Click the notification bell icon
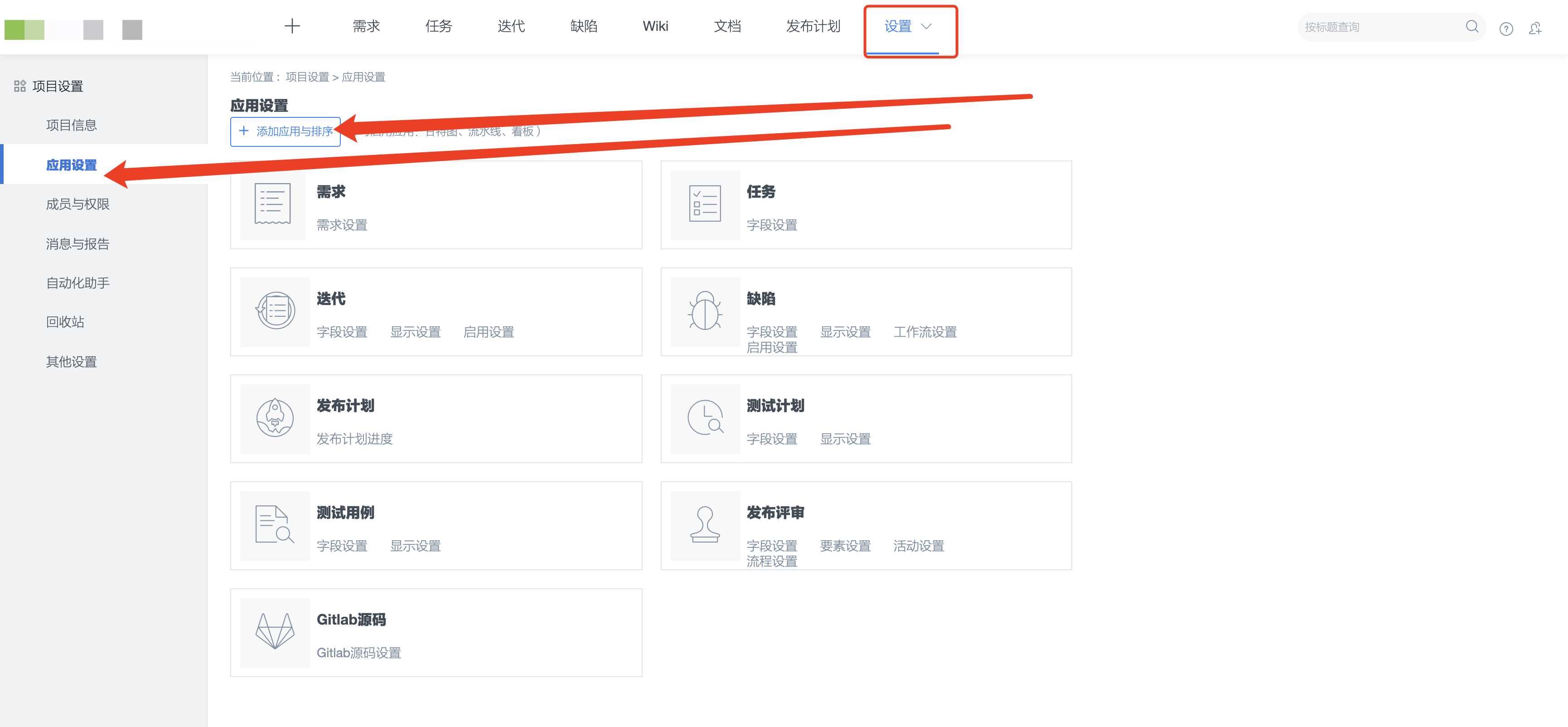1568x727 pixels. [x=1535, y=29]
